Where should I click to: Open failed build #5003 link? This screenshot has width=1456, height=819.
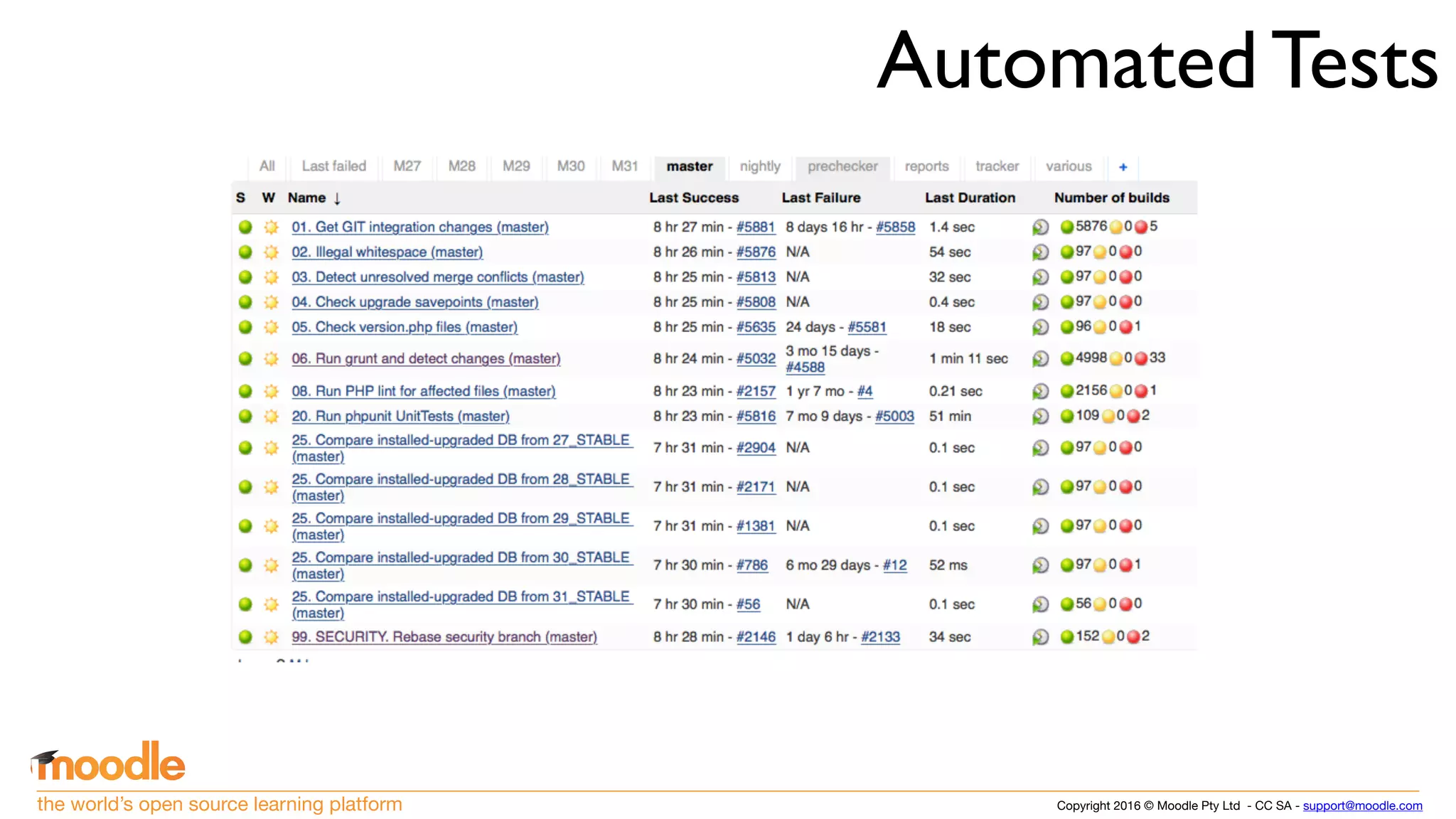894,416
